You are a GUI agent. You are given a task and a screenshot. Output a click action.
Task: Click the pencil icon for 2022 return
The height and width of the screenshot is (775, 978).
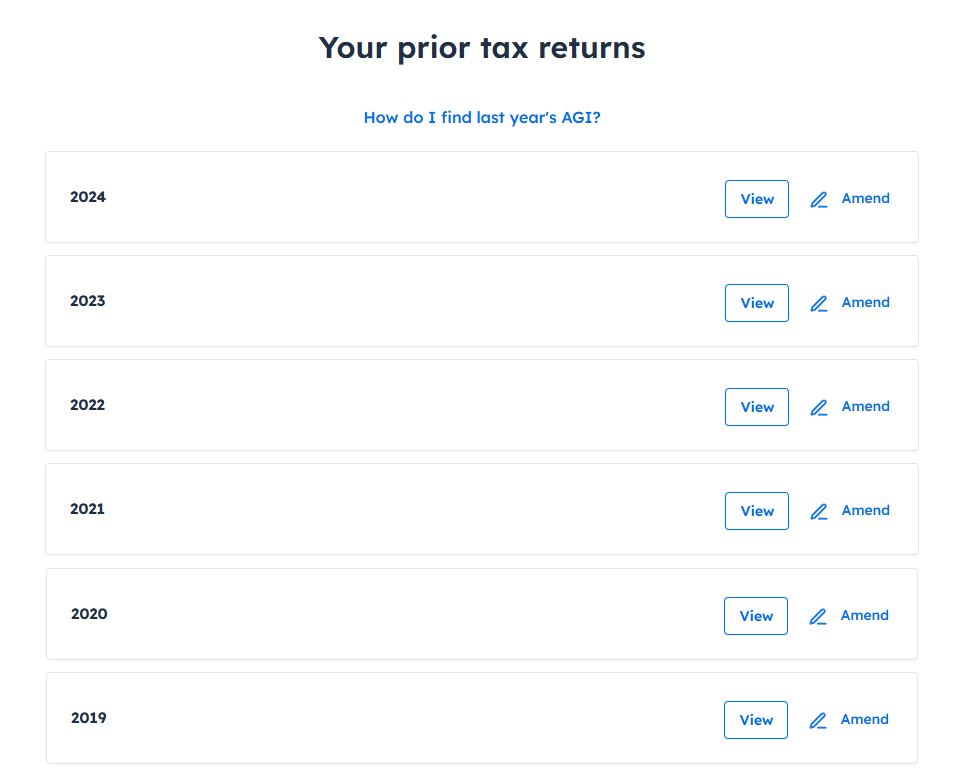(x=819, y=408)
